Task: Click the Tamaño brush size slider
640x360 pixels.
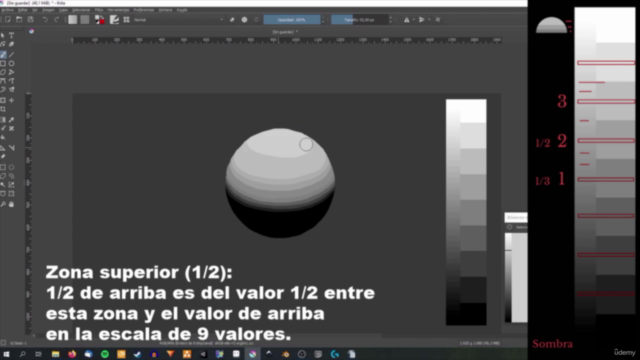Action: [359, 20]
